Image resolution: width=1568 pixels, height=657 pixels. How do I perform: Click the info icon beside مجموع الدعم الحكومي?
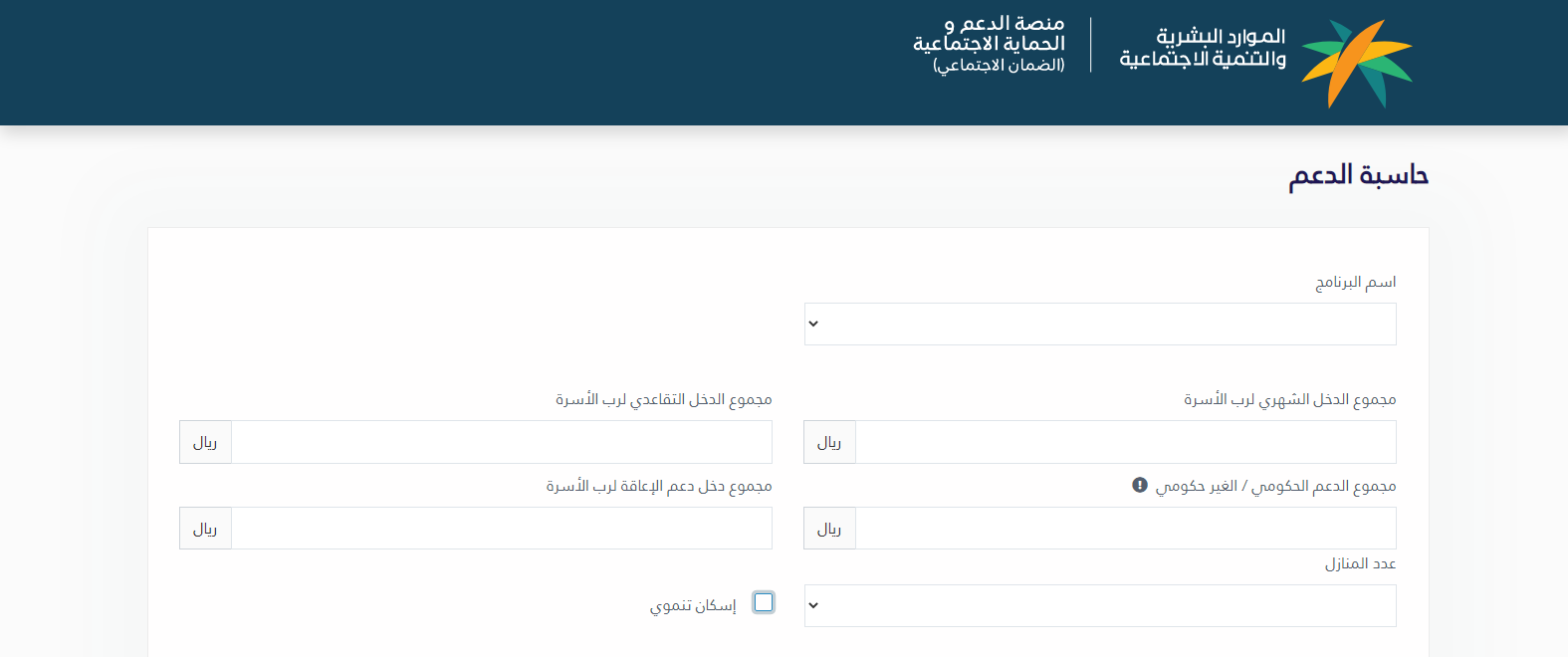[1140, 485]
